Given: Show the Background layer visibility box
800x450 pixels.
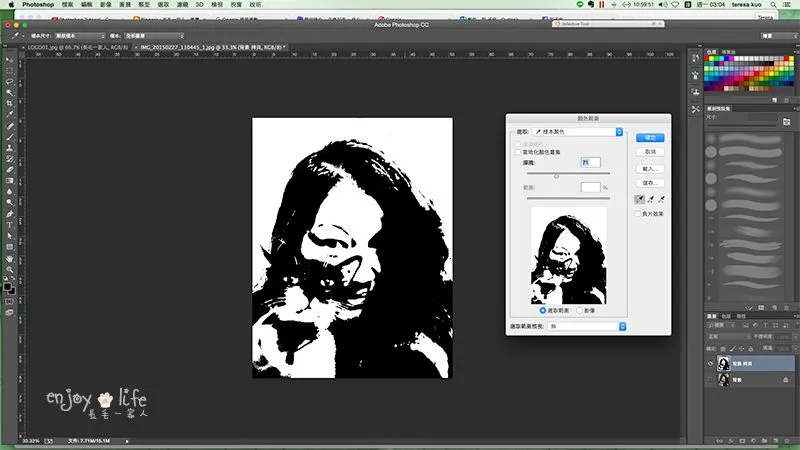Looking at the screenshot, I should [x=710, y=380].
